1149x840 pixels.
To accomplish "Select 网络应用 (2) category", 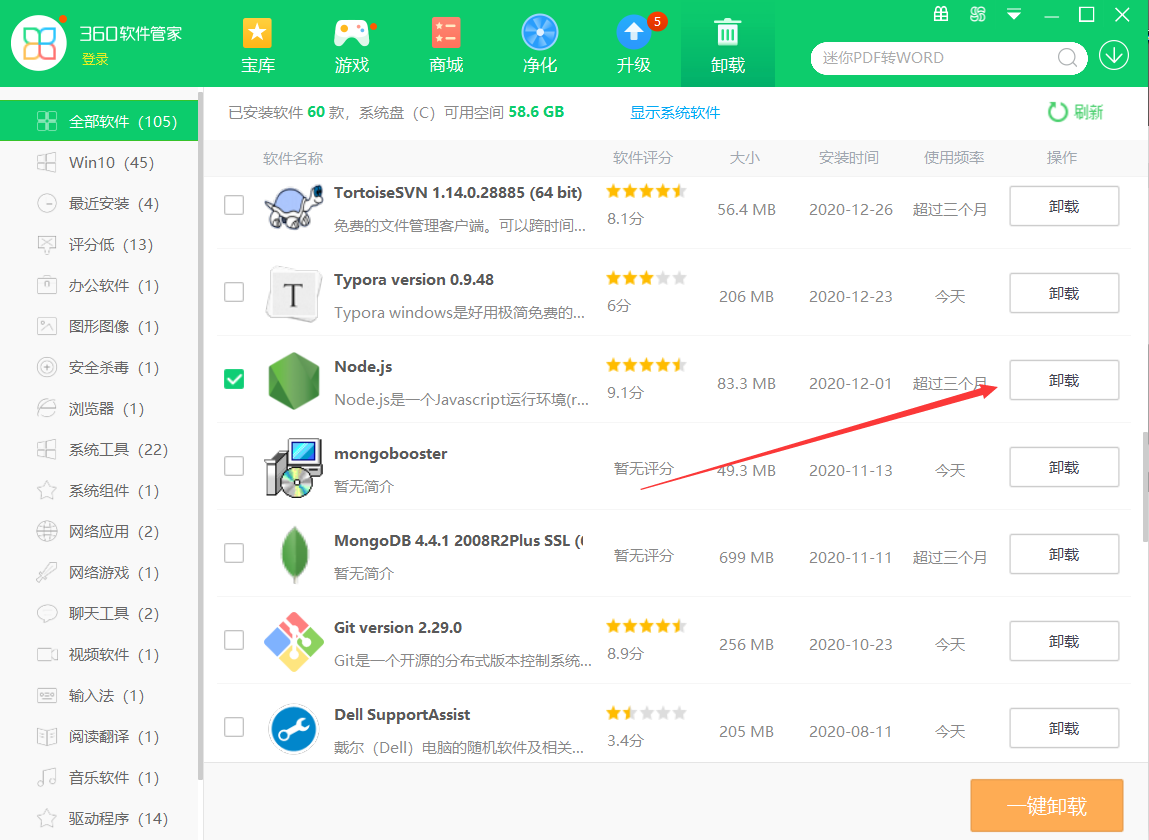I will point(99,531).
